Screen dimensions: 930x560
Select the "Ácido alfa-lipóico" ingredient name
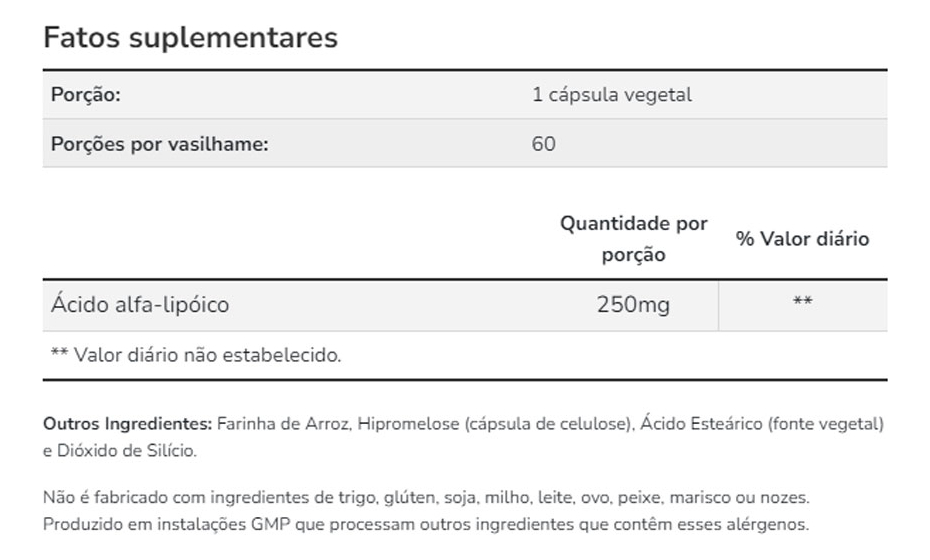tap(140, 304)
